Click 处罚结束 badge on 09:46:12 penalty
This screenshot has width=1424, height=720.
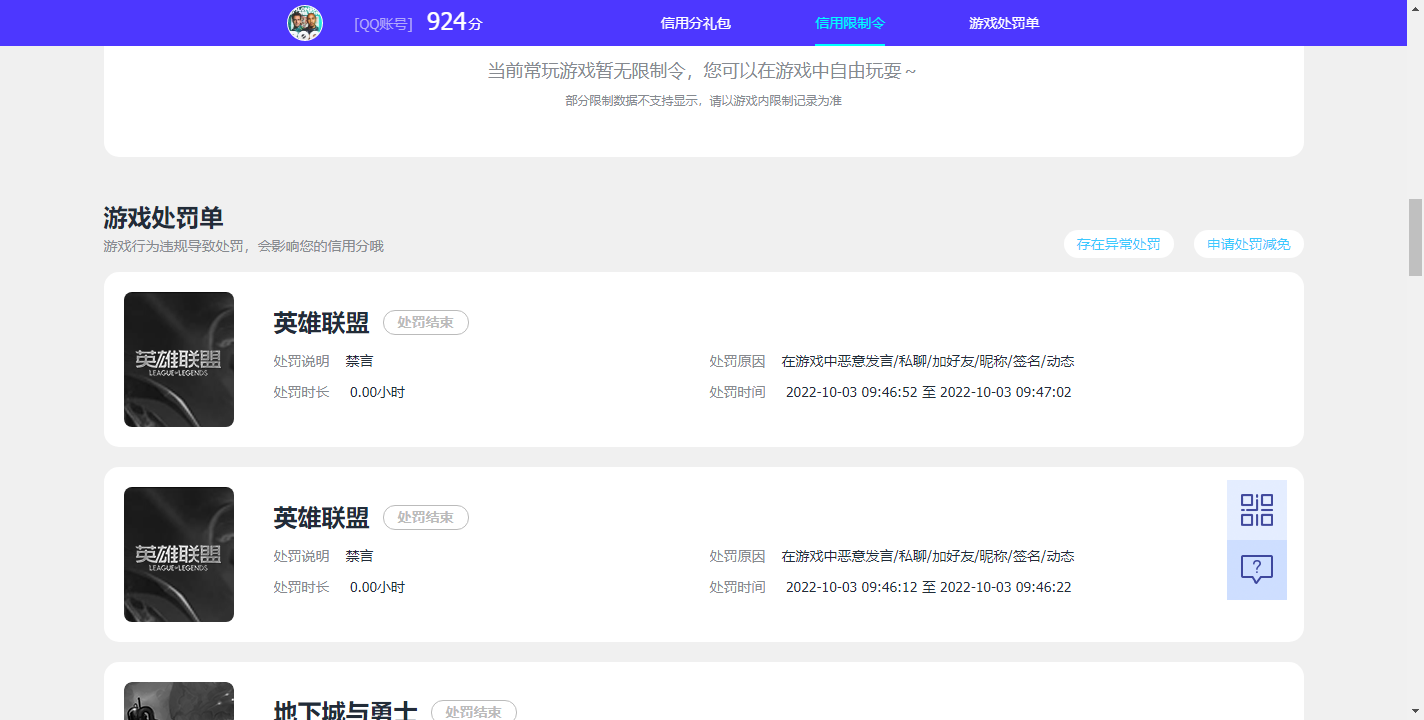[x=426, y=518]
